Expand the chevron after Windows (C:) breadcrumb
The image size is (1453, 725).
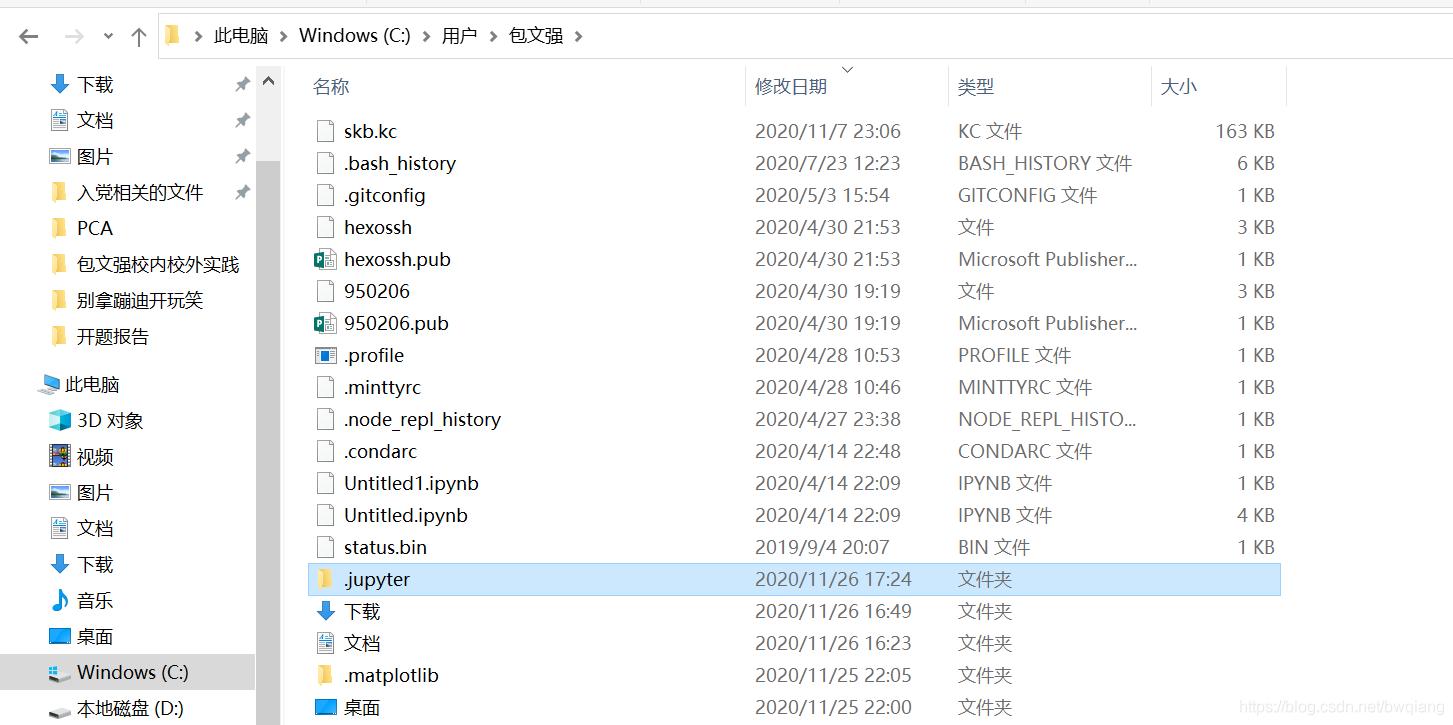[x=426, y=37]
